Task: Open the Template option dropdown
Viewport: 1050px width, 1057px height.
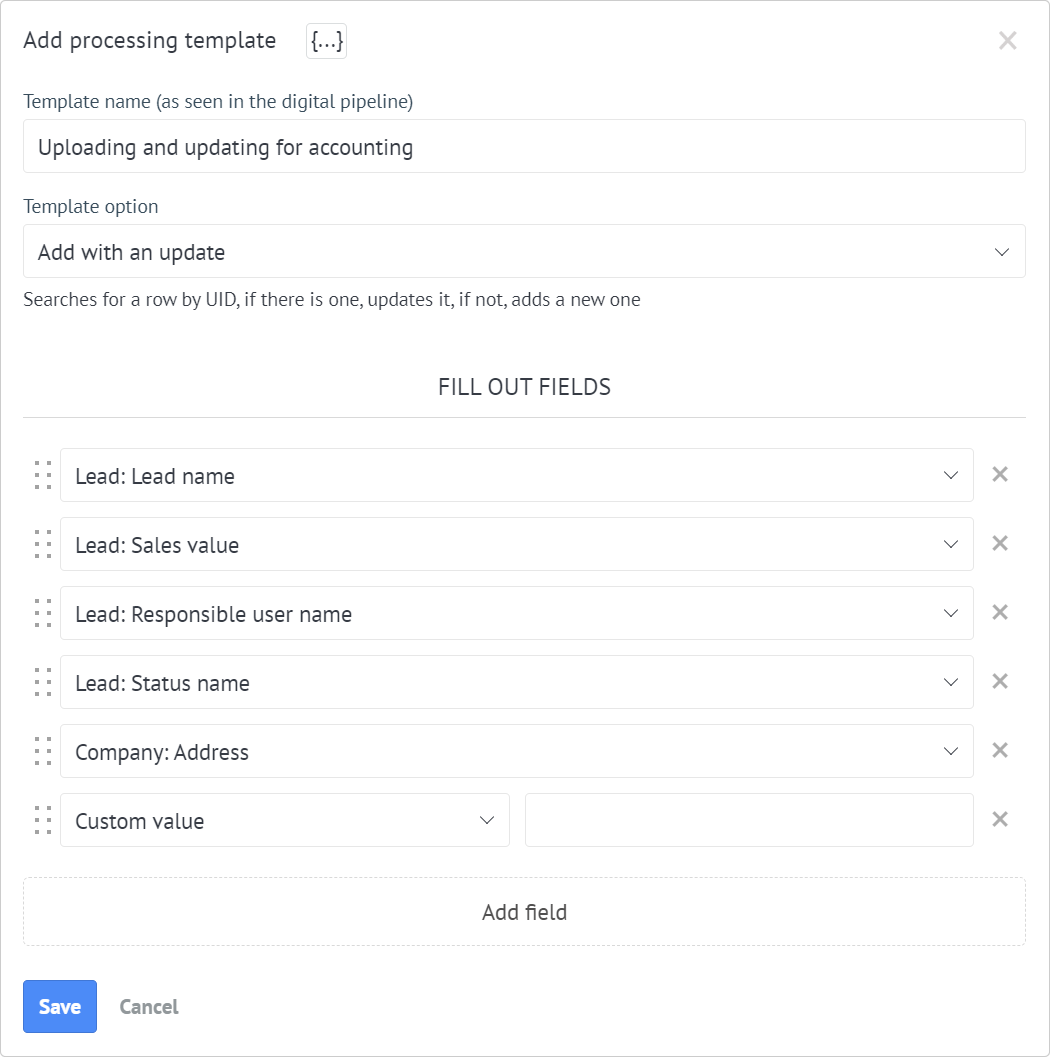Action: (1001, 251)
